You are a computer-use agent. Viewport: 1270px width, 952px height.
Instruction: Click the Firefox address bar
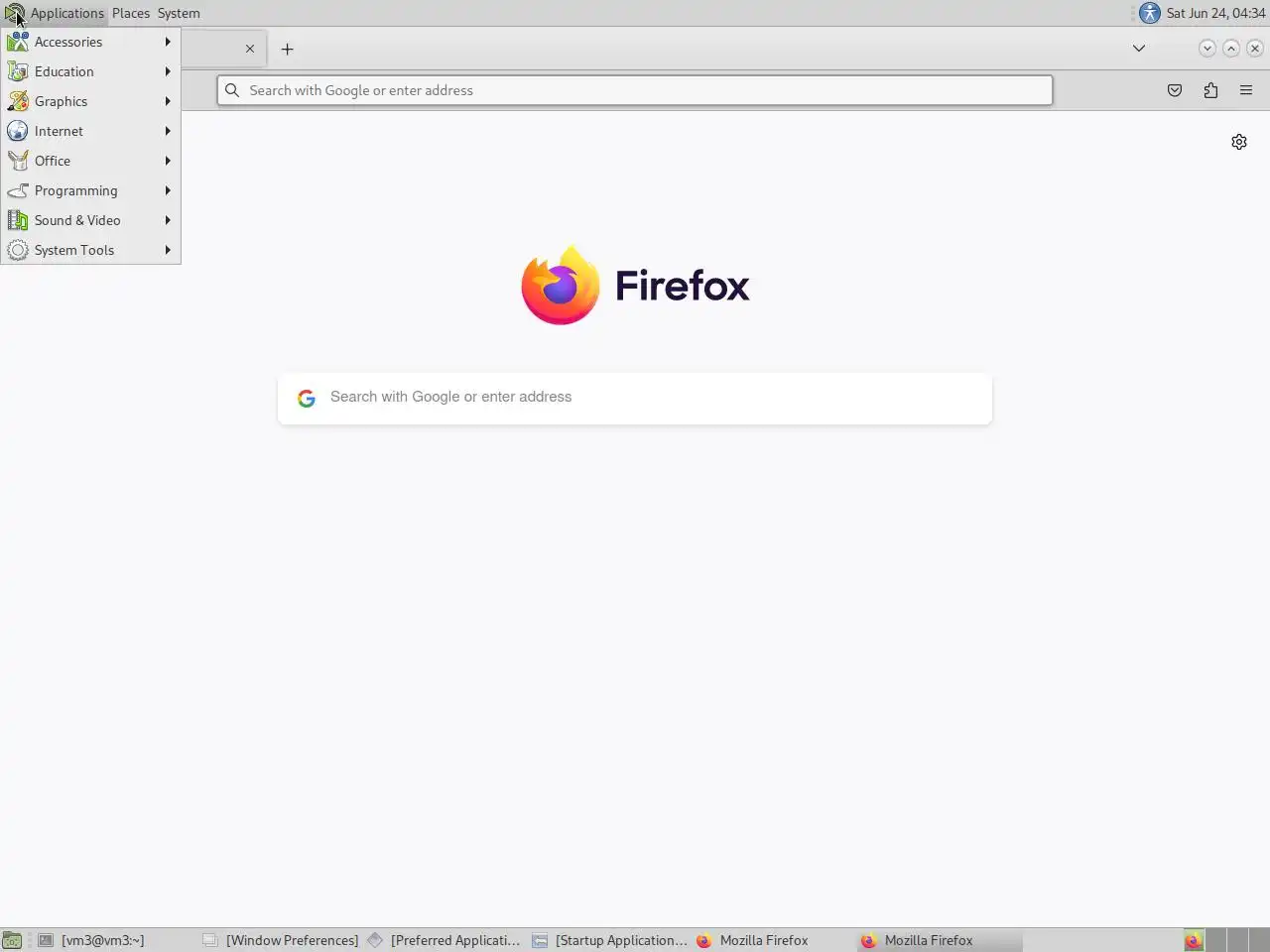tap(635, 90)
